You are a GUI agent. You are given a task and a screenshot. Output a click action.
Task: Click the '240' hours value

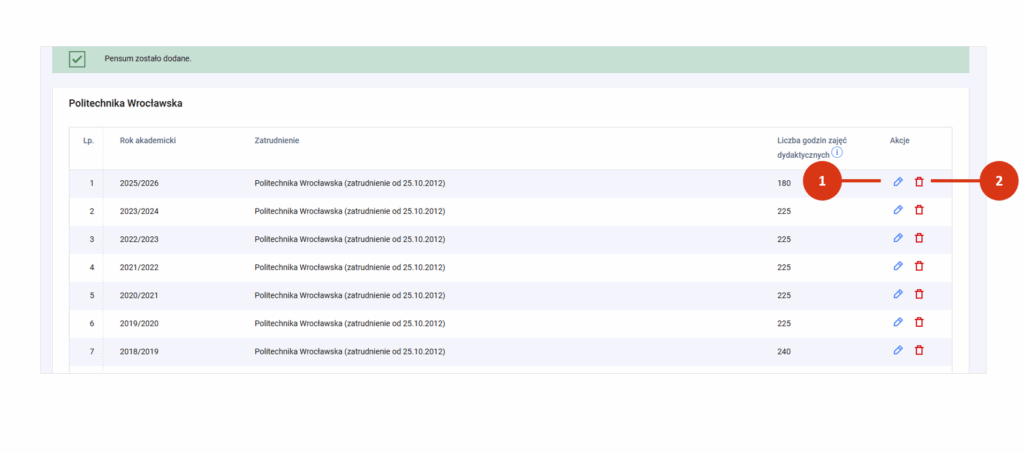784,352
